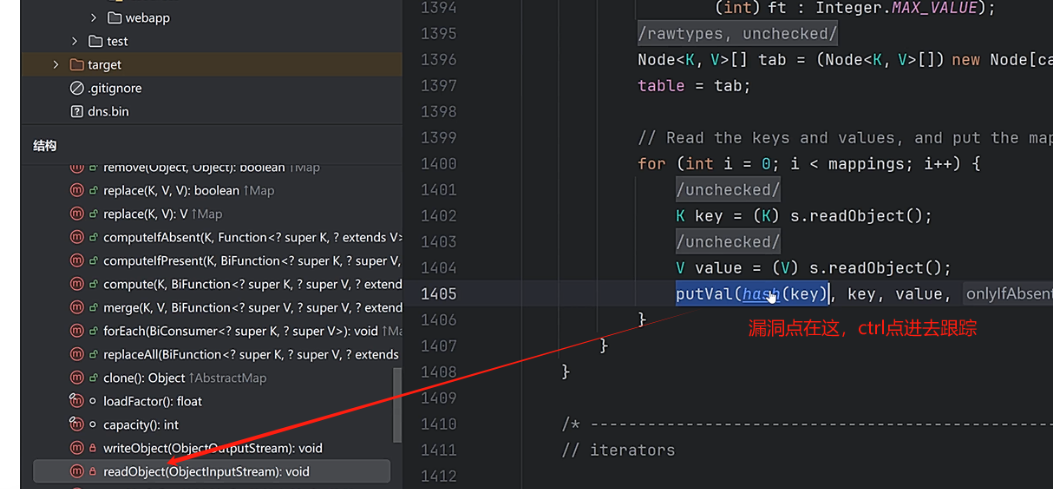Click the test folder icon

coord(95,42)
